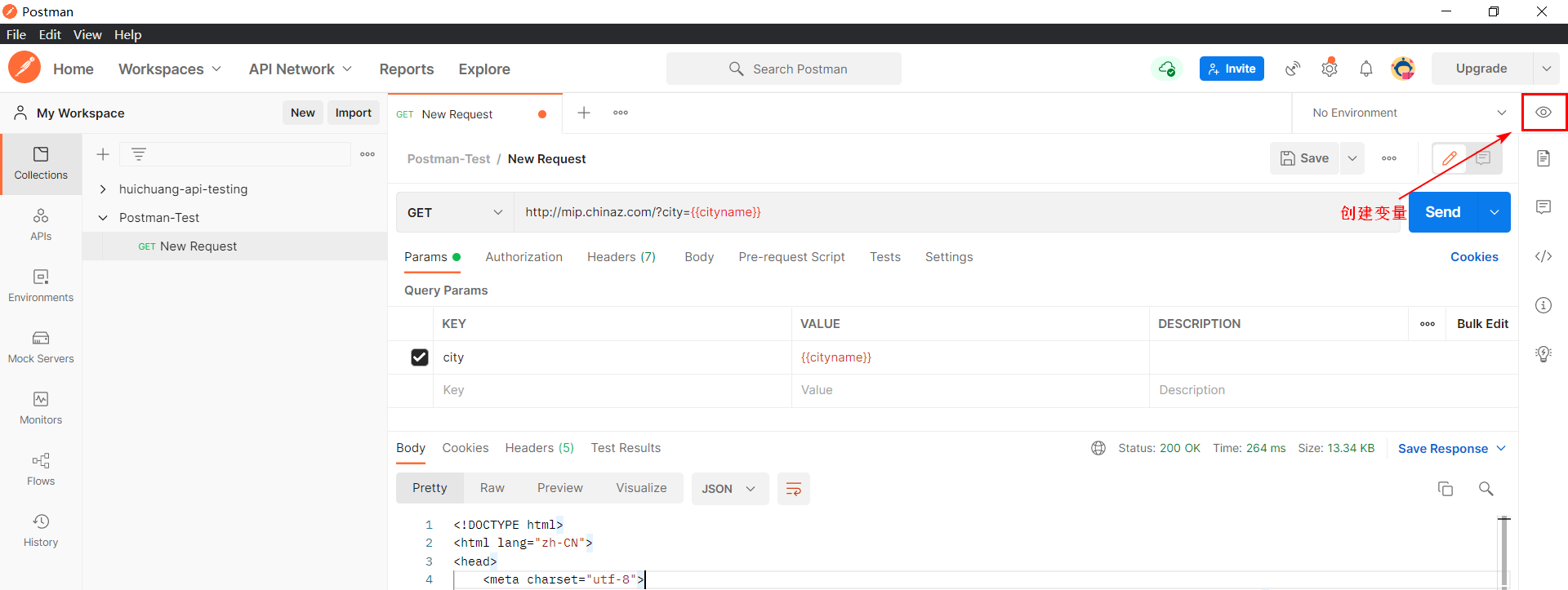Open the Mock Servers sidebar panel

pos(41,348)
